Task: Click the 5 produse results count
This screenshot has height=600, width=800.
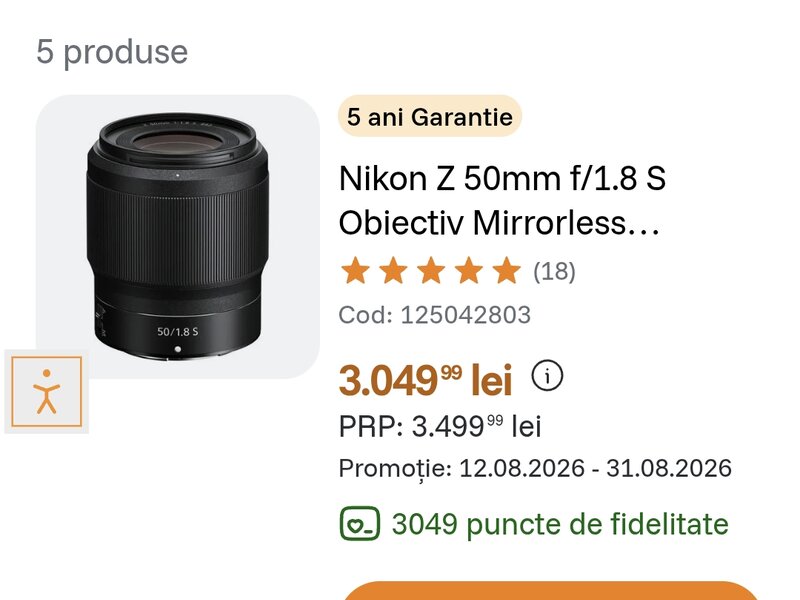Action: click(x=112, y=52)
